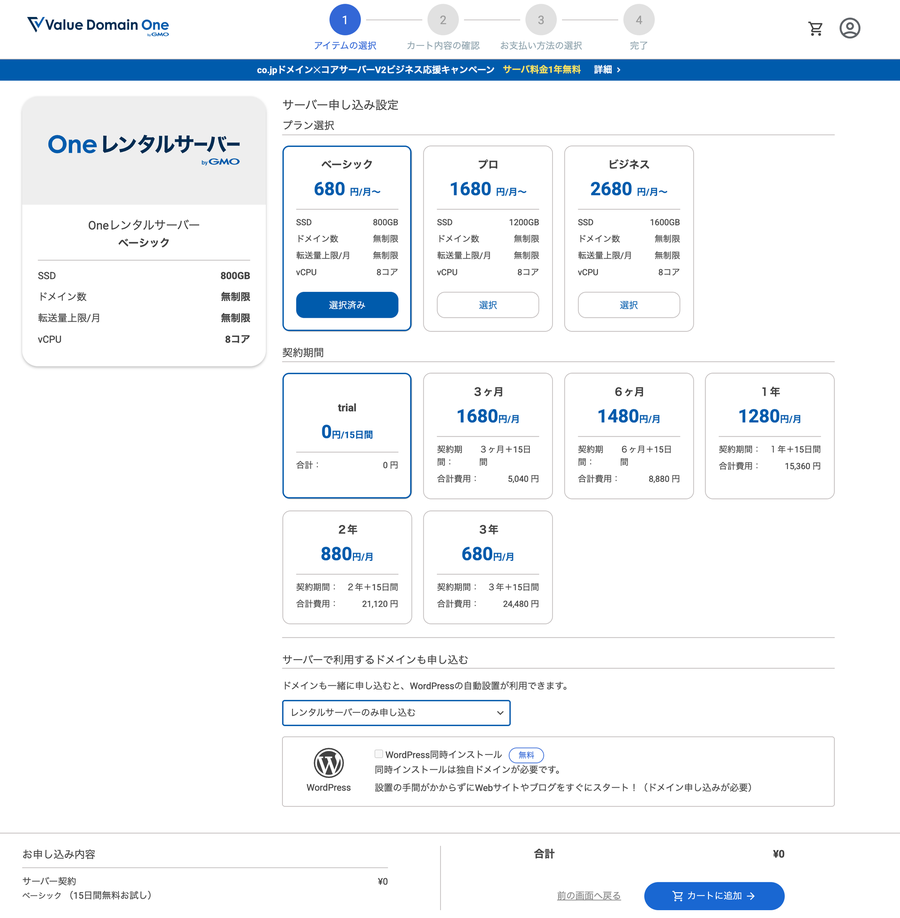
Task: Choose the 6ヶ月 contract period card
Action: pyautogui.click(x=629, y=436)
